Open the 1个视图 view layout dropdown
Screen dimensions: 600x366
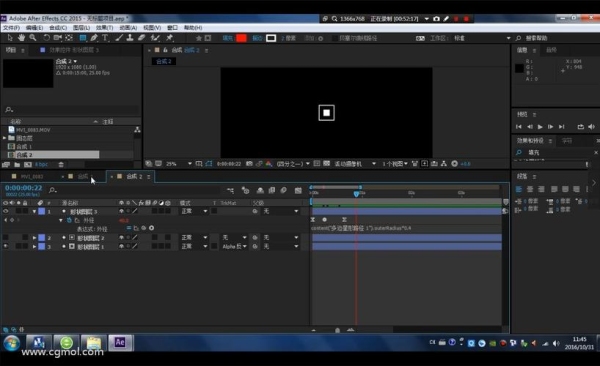pos(395,164)
